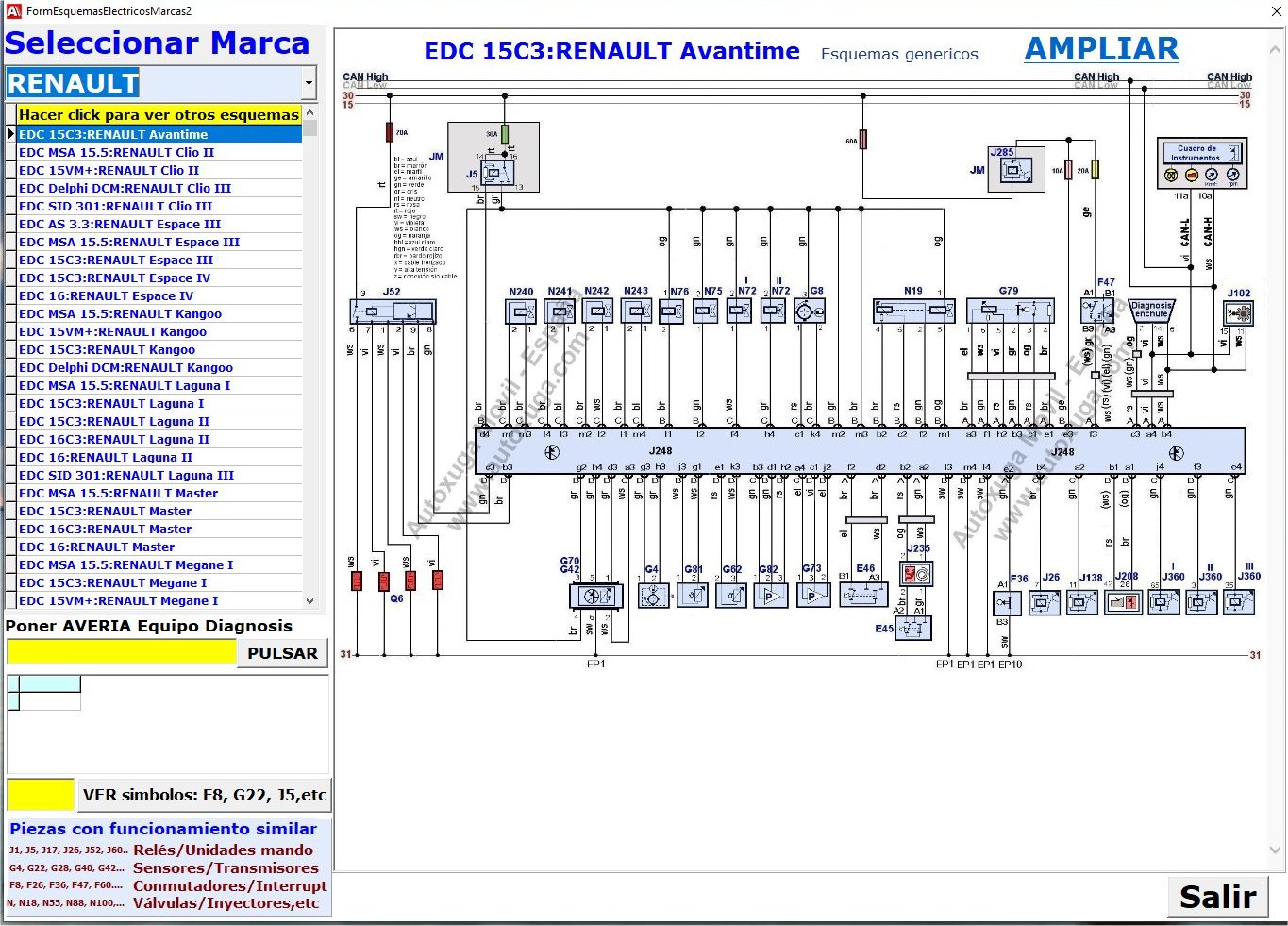Click schematic panel scroll-down arrow
1288x926 pixels.
tap(1276, 850)
